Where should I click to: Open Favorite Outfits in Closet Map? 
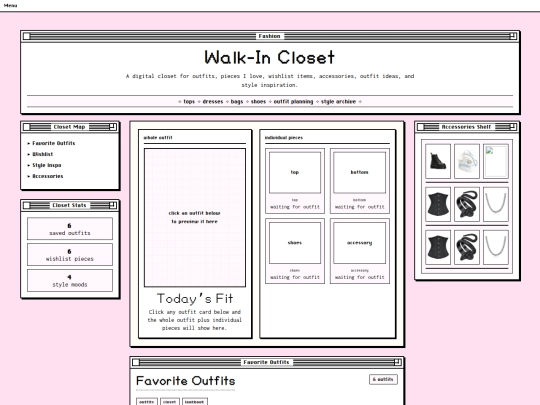53,143
